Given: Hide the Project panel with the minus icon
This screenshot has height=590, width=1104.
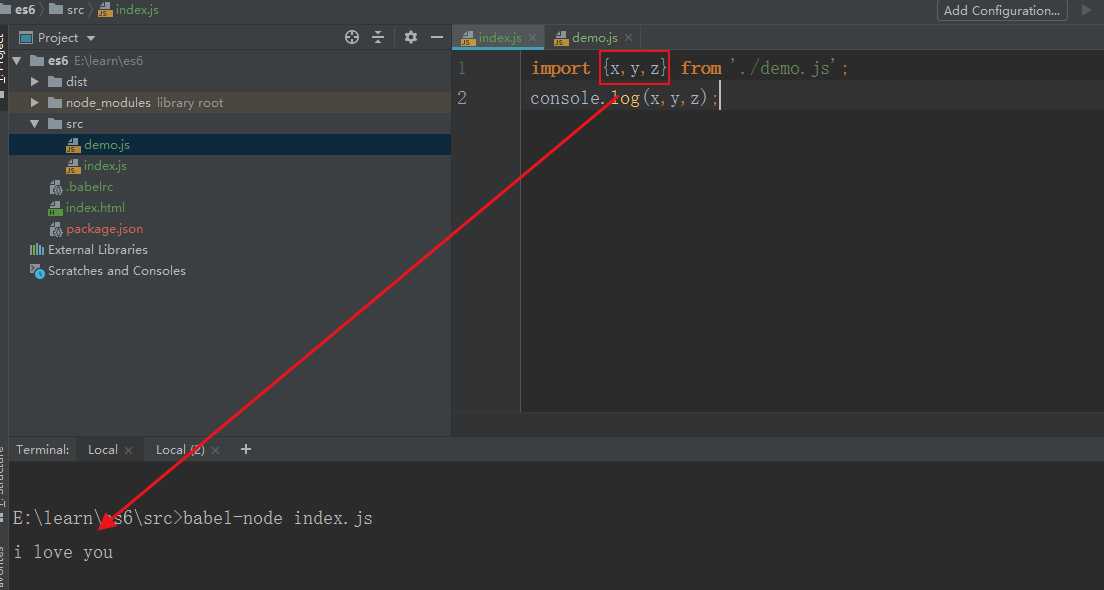Looking at the screenshot, I should (x=437, y=37).
